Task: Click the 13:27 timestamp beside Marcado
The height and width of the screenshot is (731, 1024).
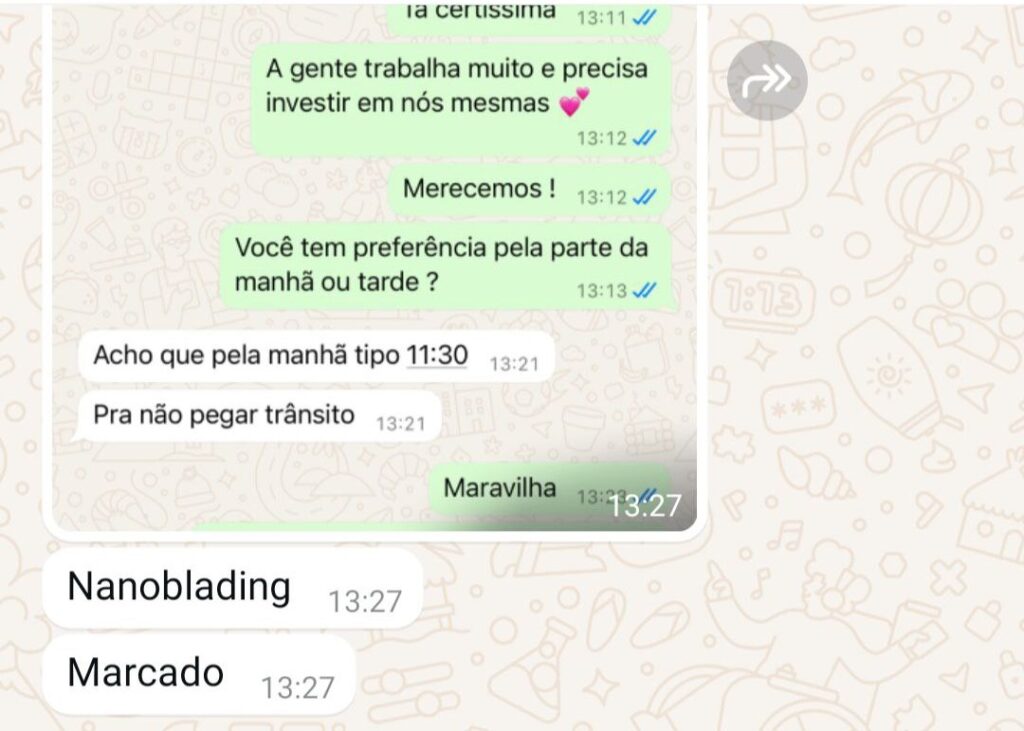Action: [297, 688]
